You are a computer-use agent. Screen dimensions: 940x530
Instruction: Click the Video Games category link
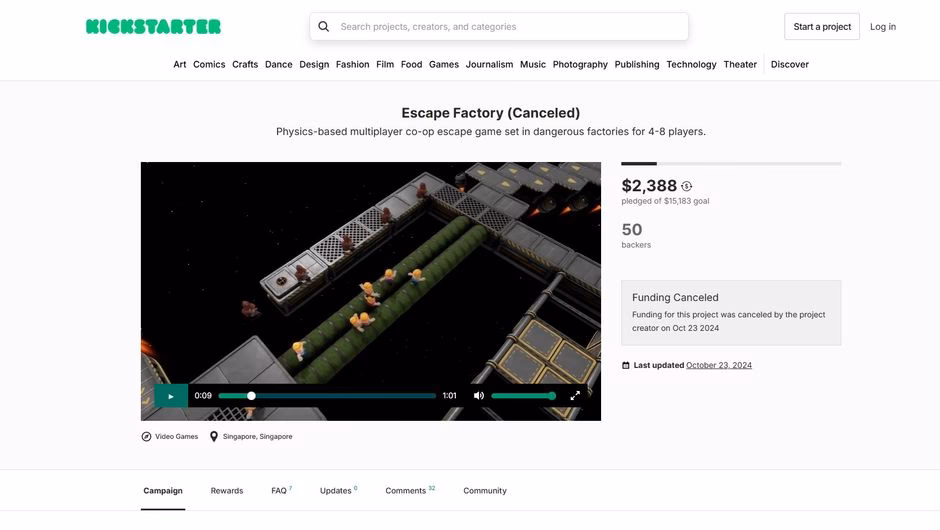176,436
